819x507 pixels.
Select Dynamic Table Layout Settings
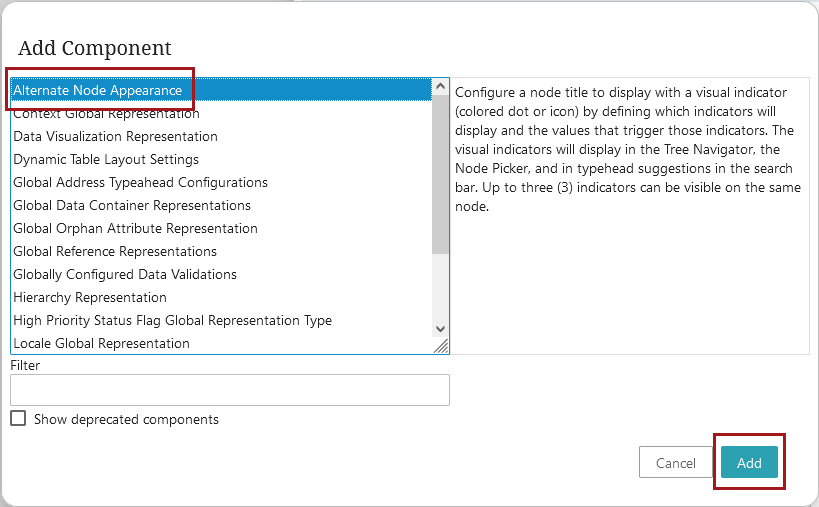[x=221, y=159]
